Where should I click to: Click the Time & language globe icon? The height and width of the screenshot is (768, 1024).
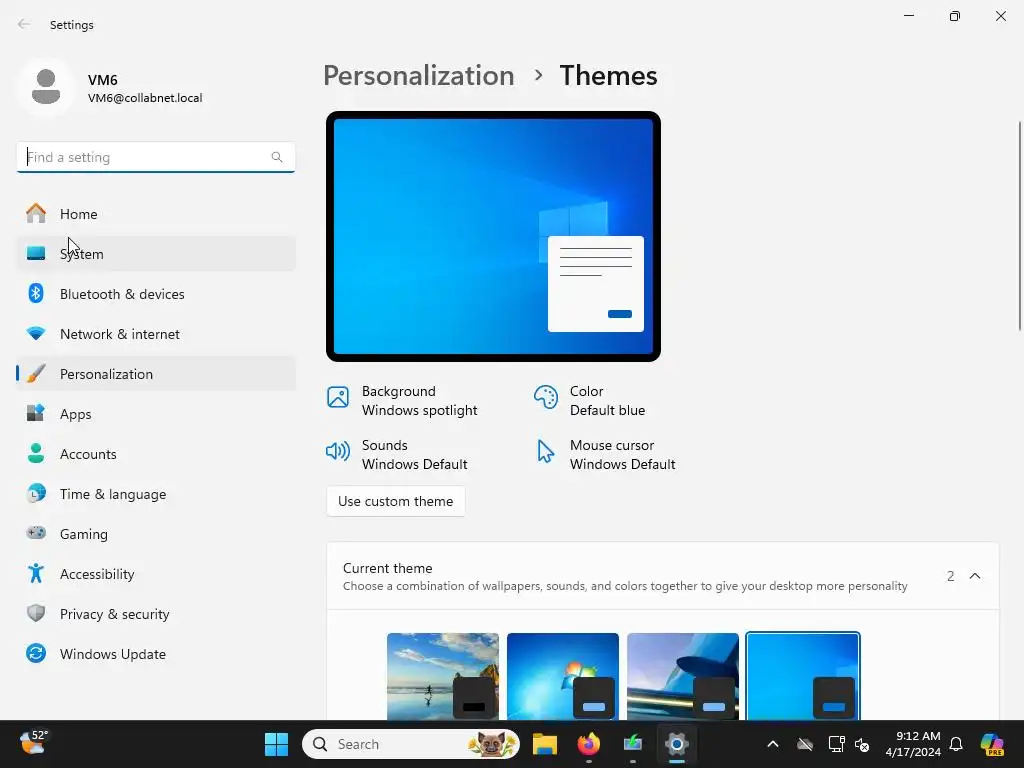[36, 494]
